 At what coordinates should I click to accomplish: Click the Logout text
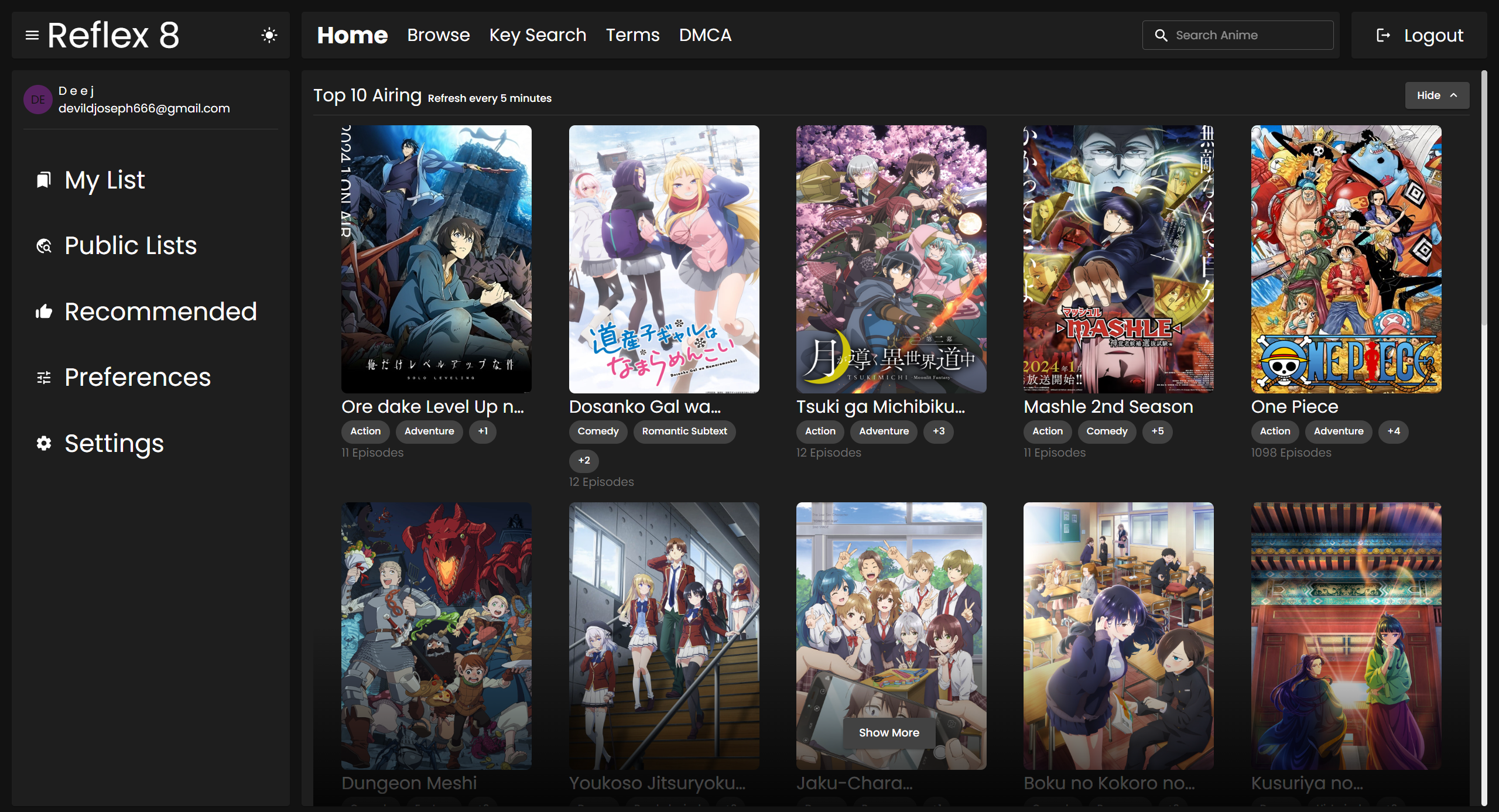pyautogui.click(x=1433, y=36)
